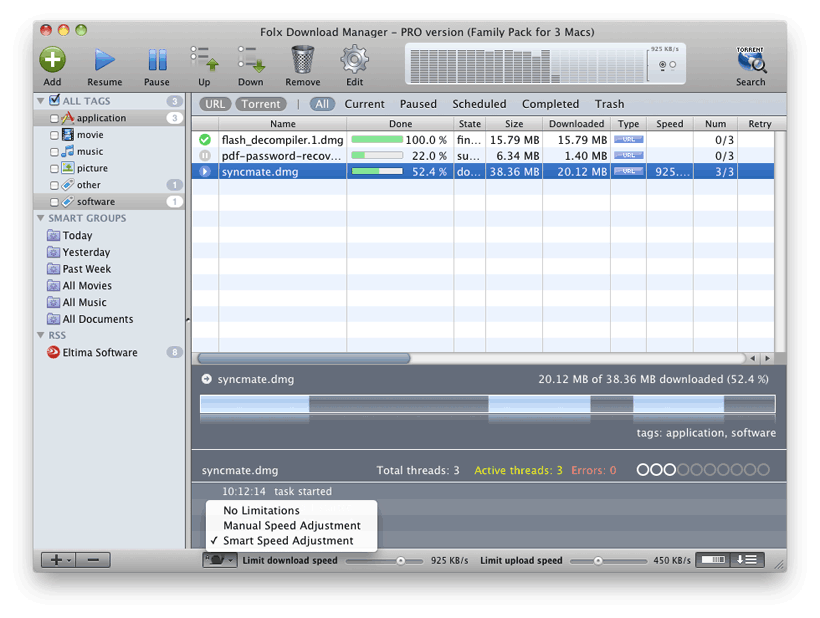Move the download Up in the queue
Viewport: 820px width, 618px height.
(x=204, y=59)
